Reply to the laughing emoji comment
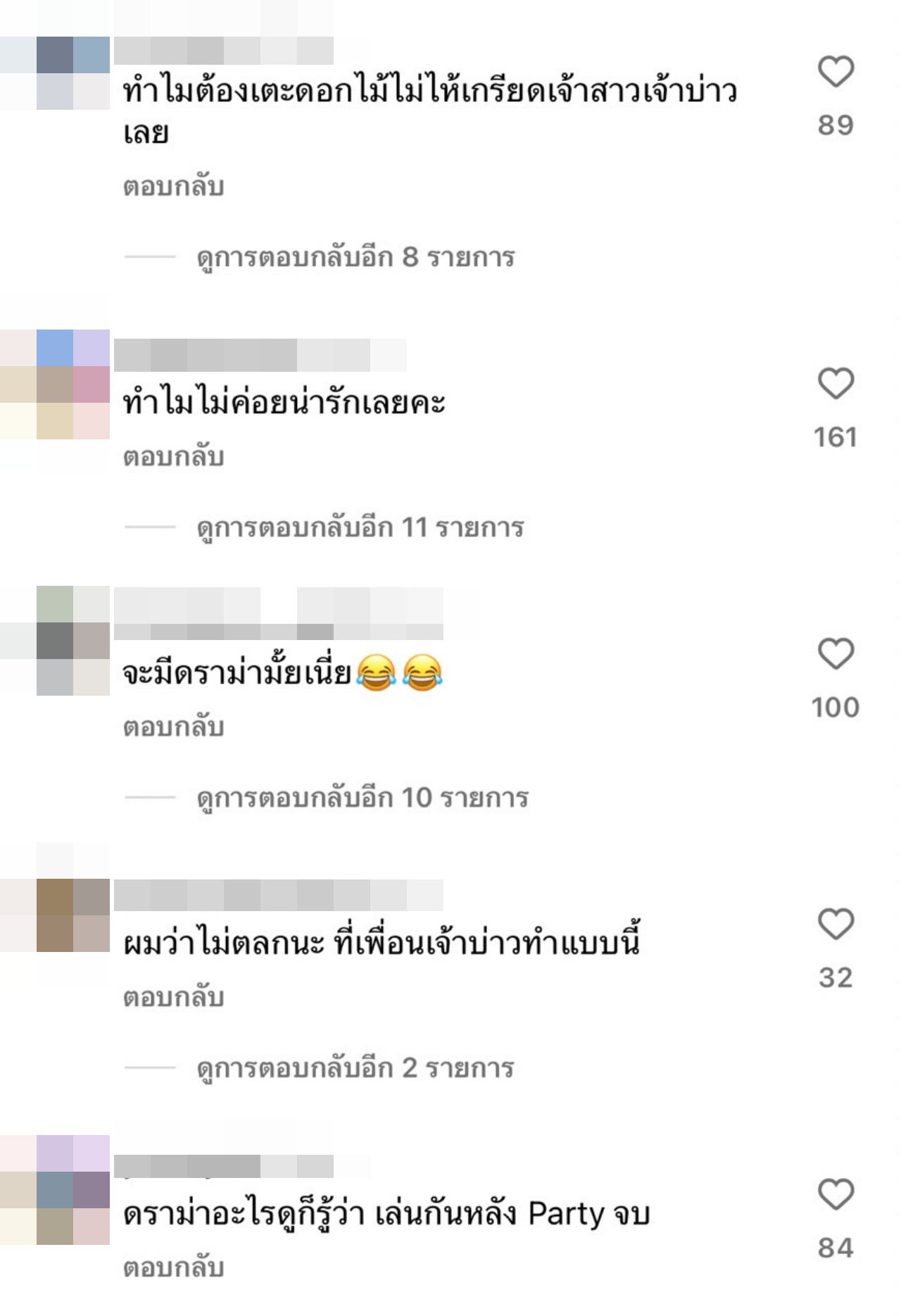Image resolution: width=901 pixels, height=1316 pixels. (174, 727)
